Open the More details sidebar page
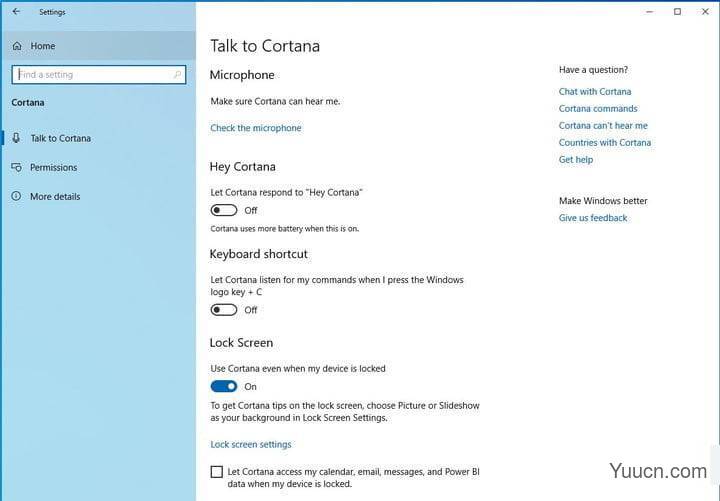 tap(98, 197)
